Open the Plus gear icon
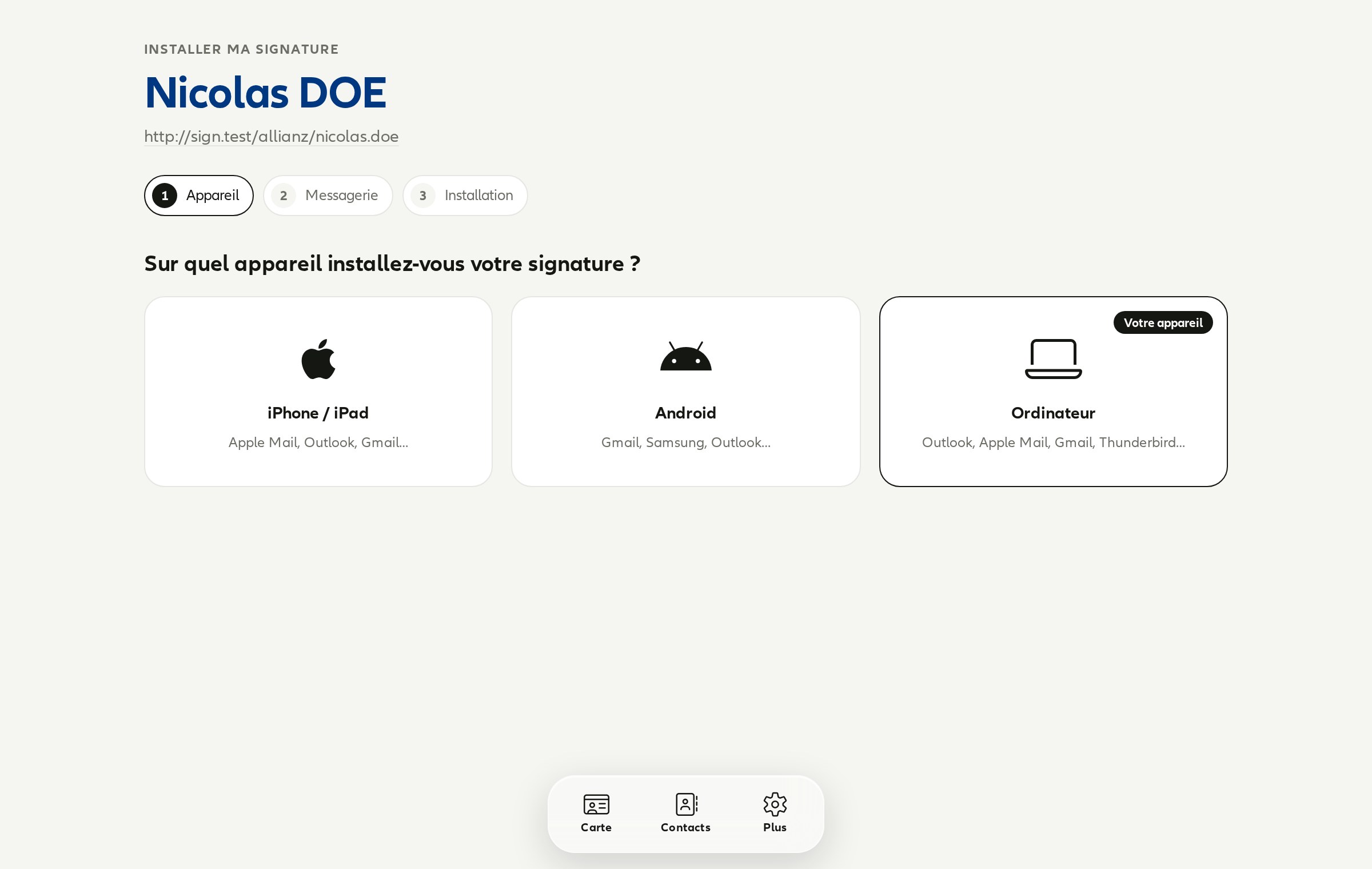Image resolution: width=1372 pixels, height=869 pixels. coord(775,804)
